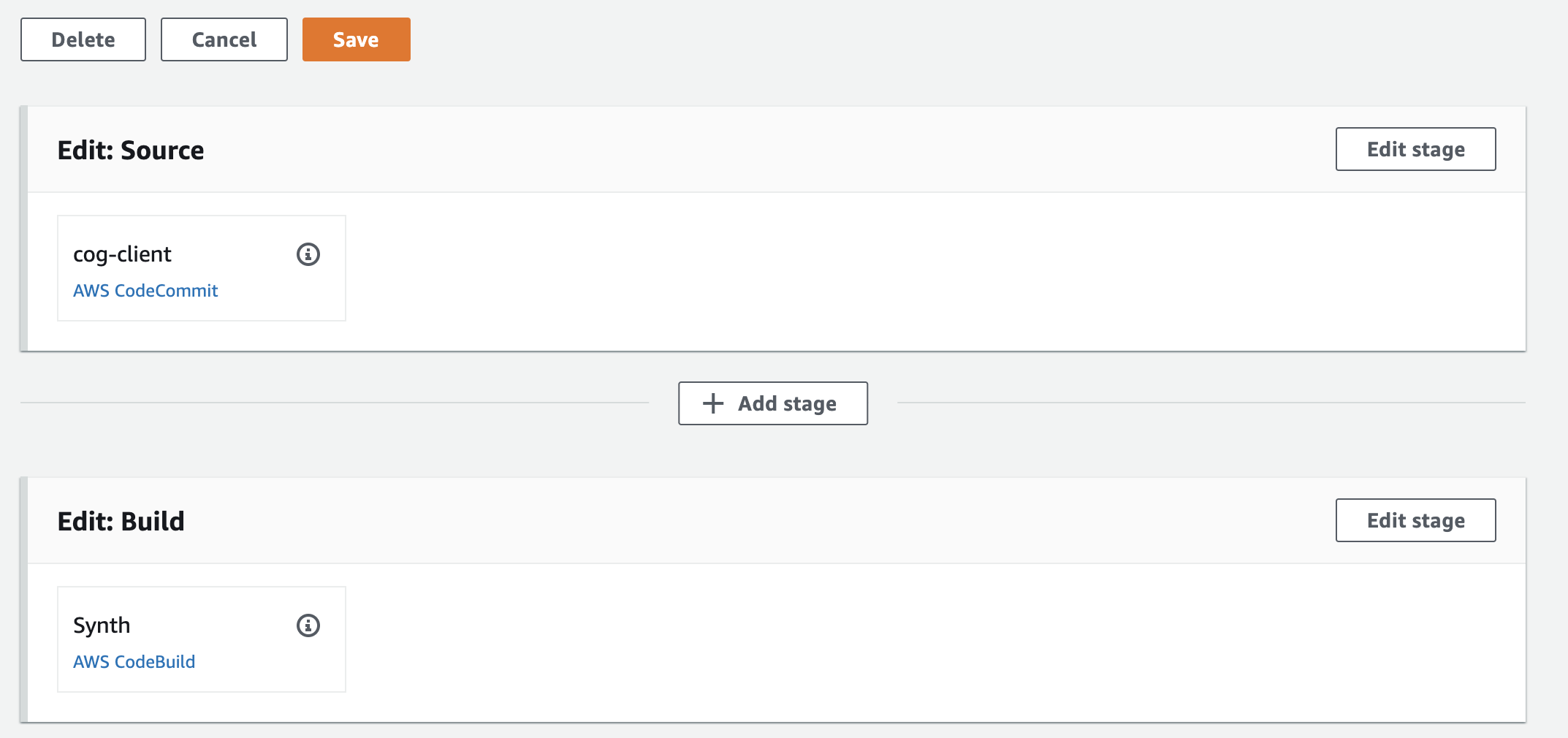This screenshot has width=1568, height=738.
Task: Open info for Synth action
Action: pos(308,625)
